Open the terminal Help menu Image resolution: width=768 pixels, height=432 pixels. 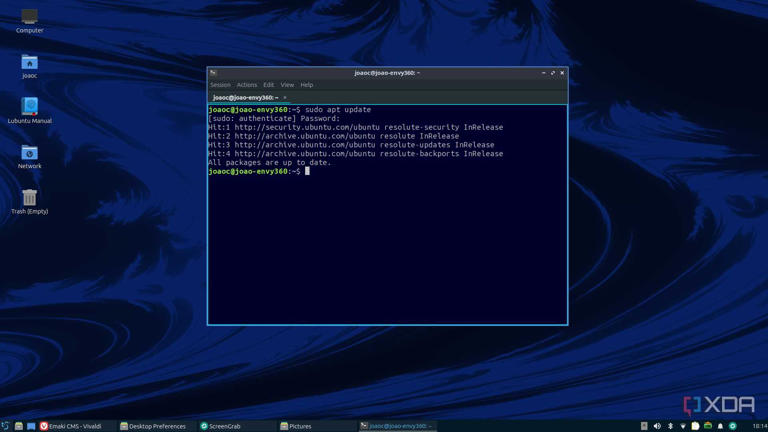coord(307,85)
